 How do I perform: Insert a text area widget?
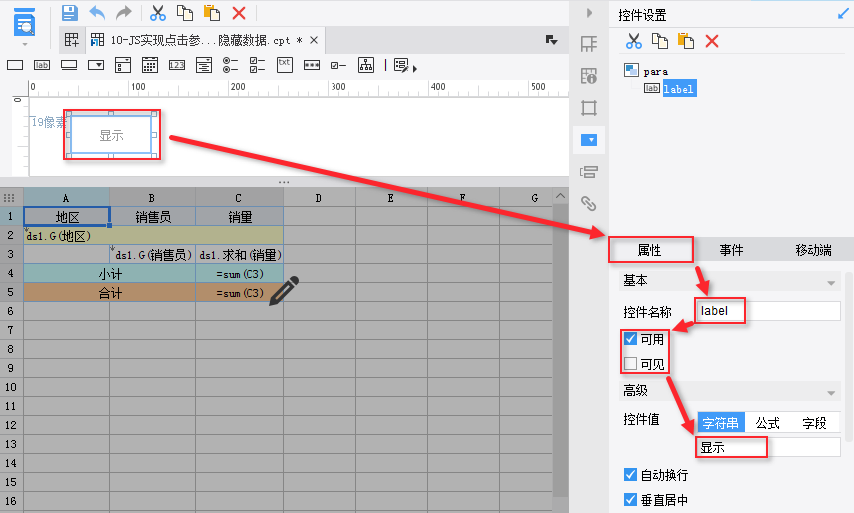285,65
